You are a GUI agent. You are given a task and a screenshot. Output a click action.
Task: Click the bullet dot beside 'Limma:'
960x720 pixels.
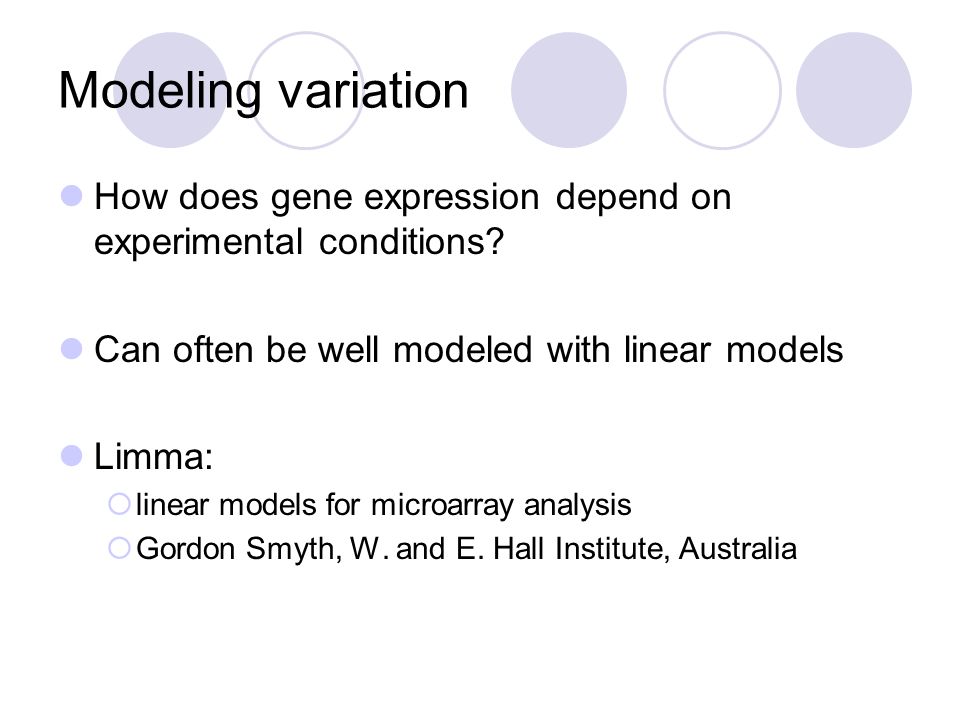coord(72,456)
